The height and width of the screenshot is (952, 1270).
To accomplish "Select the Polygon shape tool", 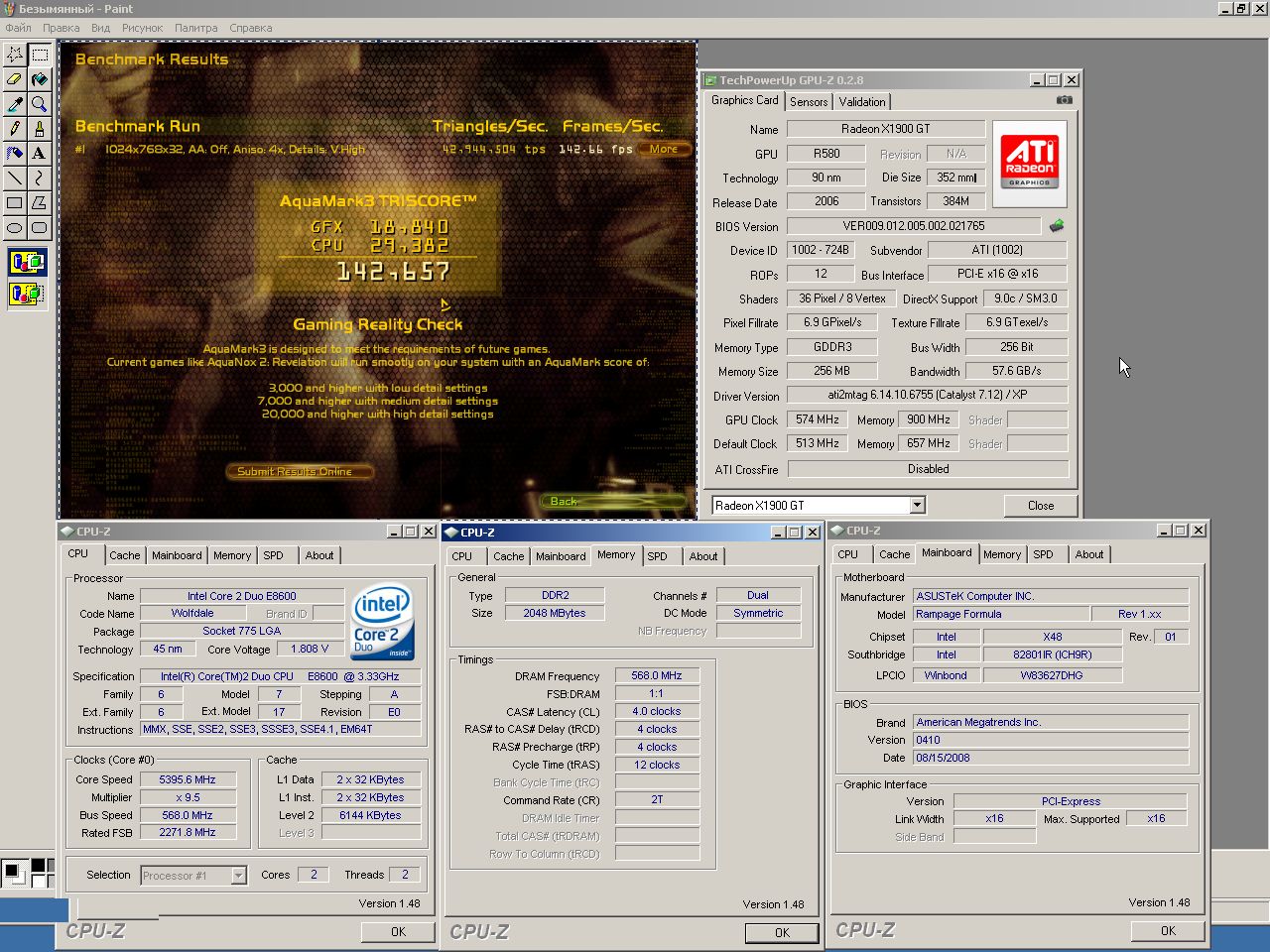I will tap(40, 202).
